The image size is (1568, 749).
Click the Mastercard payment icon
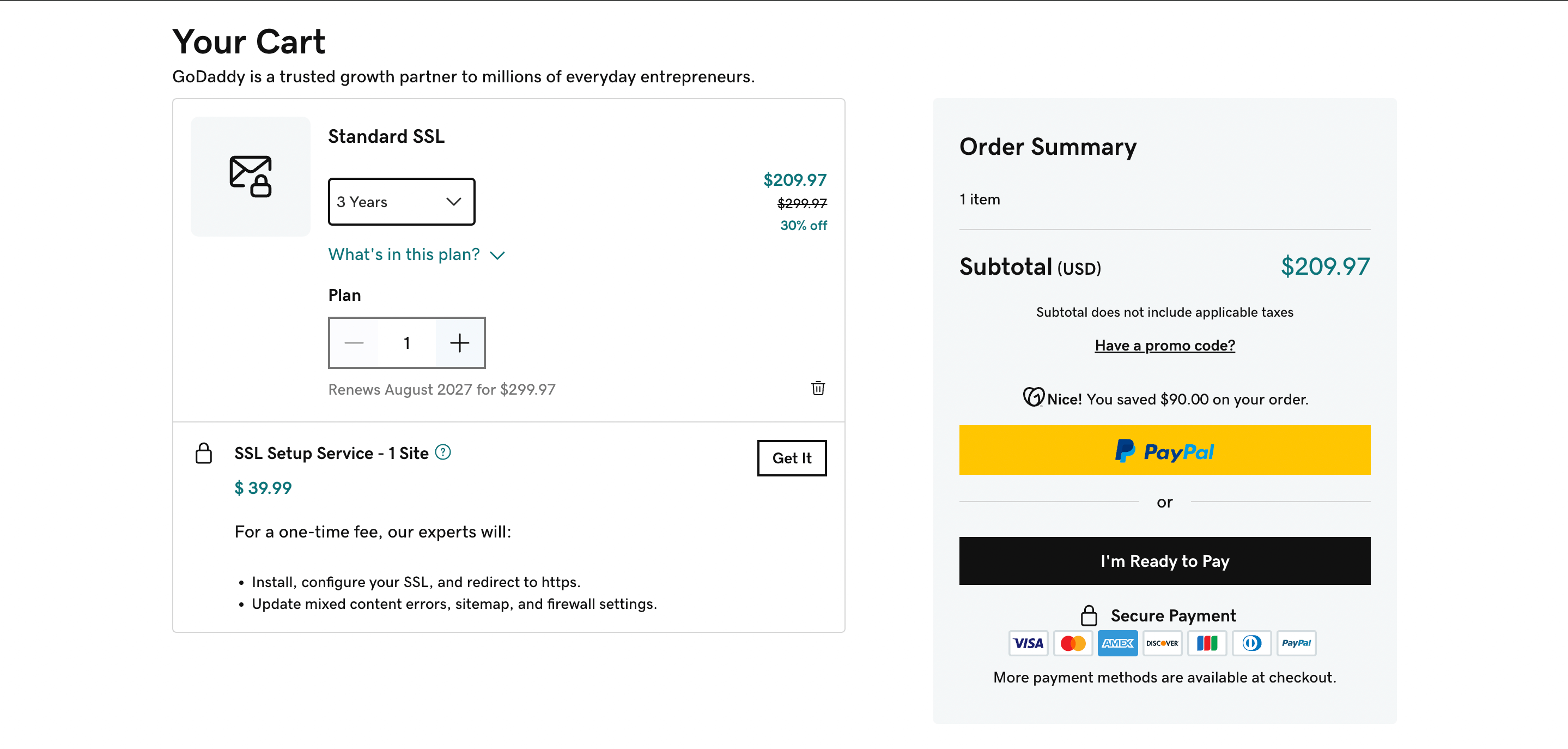coord(1073,643)
